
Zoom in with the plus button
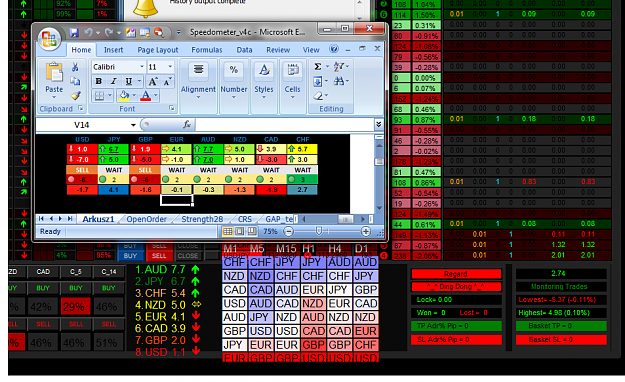point(366,231)
